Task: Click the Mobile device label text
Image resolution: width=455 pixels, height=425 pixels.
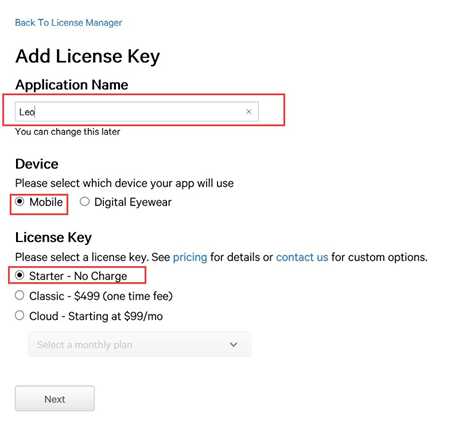Action: [46, 202]
